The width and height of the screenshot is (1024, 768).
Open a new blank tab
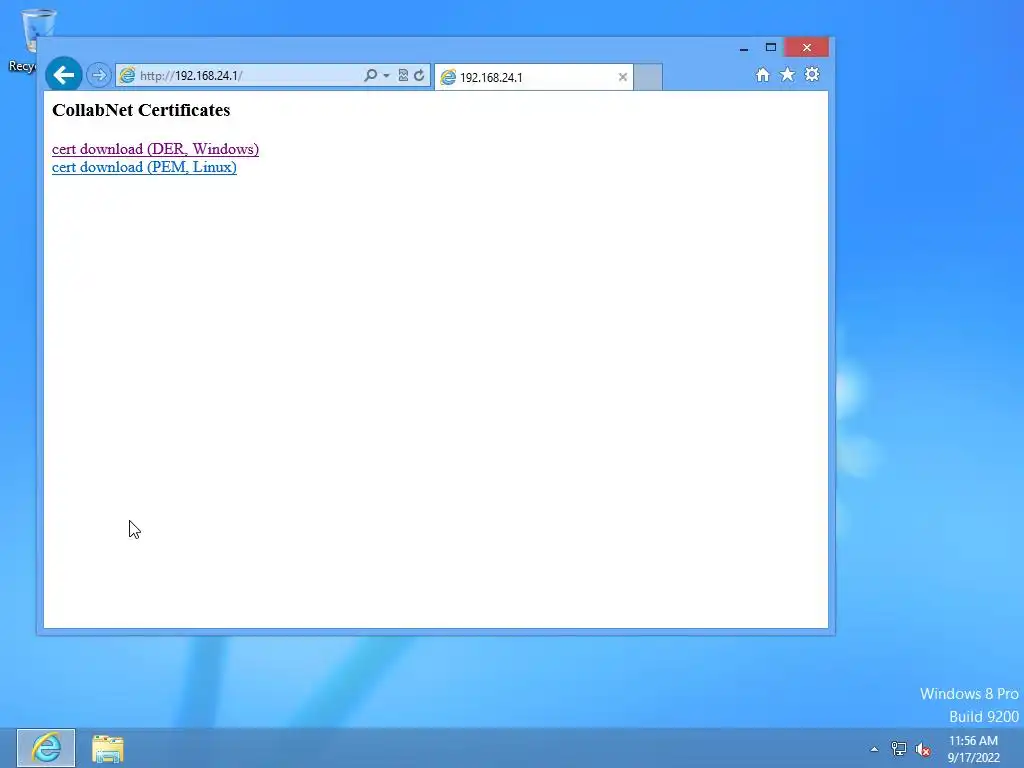click(648, 77)
